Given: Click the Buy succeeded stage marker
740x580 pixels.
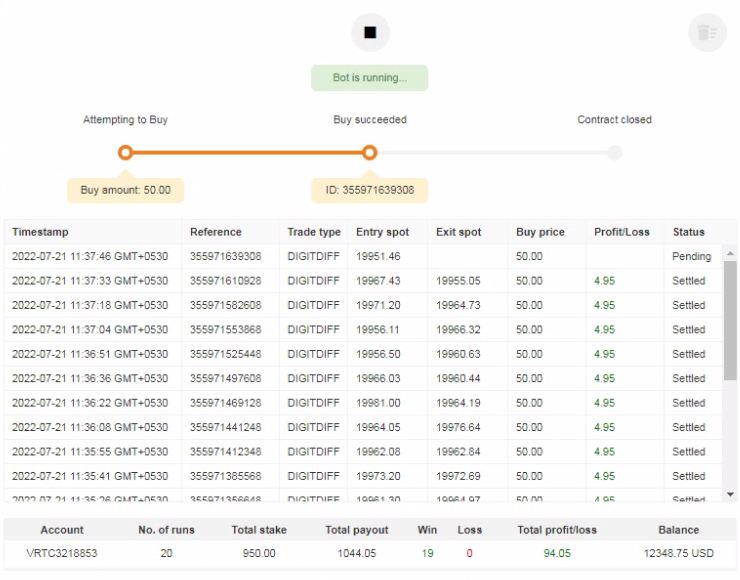Looking at the screenshot, I should [x=370, y=152].
